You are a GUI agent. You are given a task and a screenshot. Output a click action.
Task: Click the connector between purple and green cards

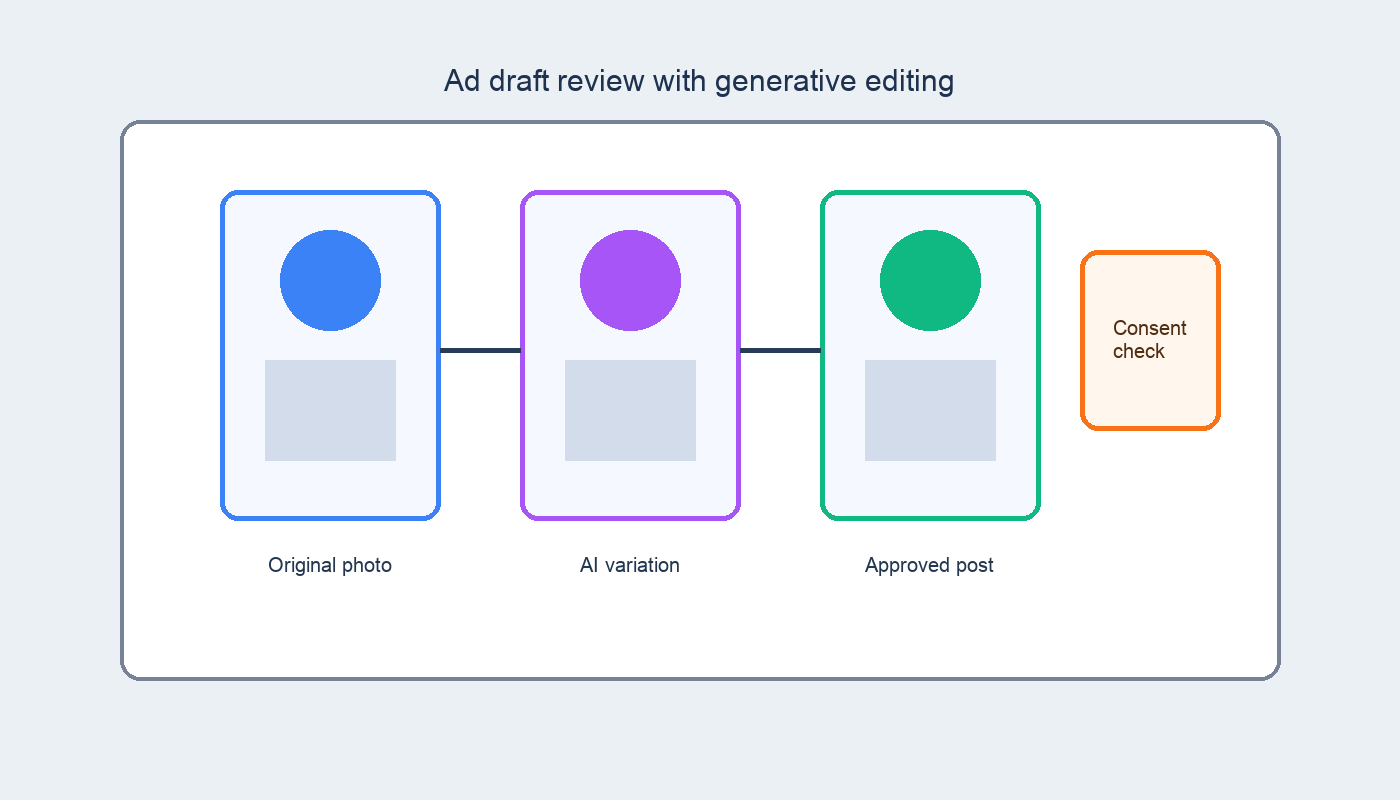780,350
